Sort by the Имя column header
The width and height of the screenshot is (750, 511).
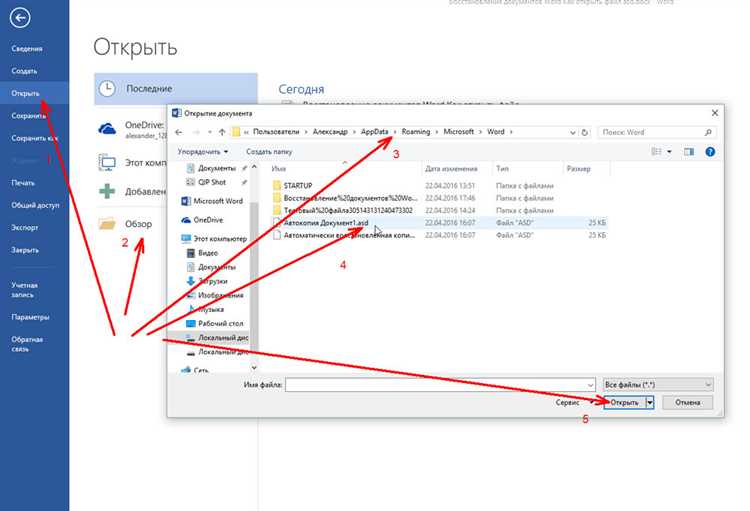click(279, 169)
